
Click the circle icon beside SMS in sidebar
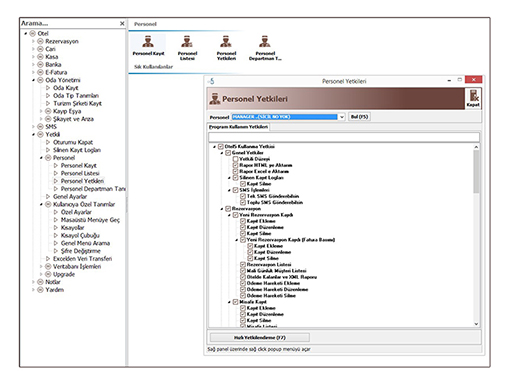pos(40,127)
